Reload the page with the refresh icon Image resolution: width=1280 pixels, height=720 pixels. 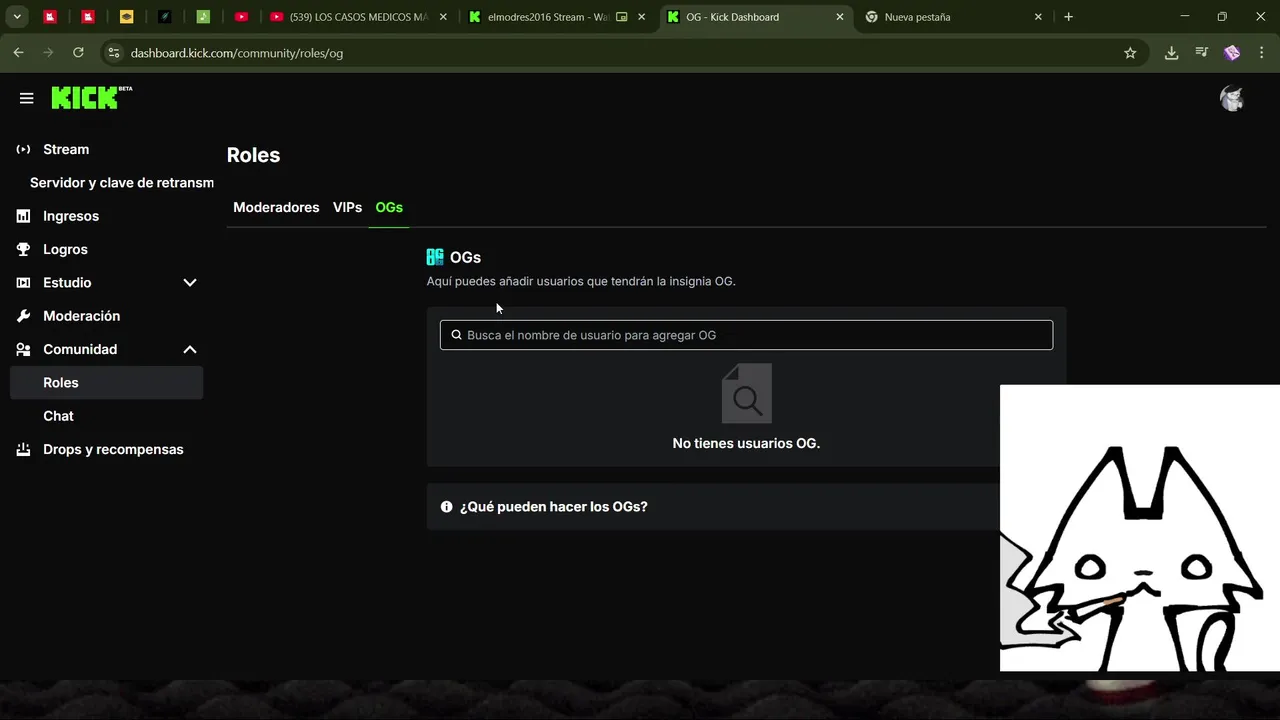tap(78, 53)
